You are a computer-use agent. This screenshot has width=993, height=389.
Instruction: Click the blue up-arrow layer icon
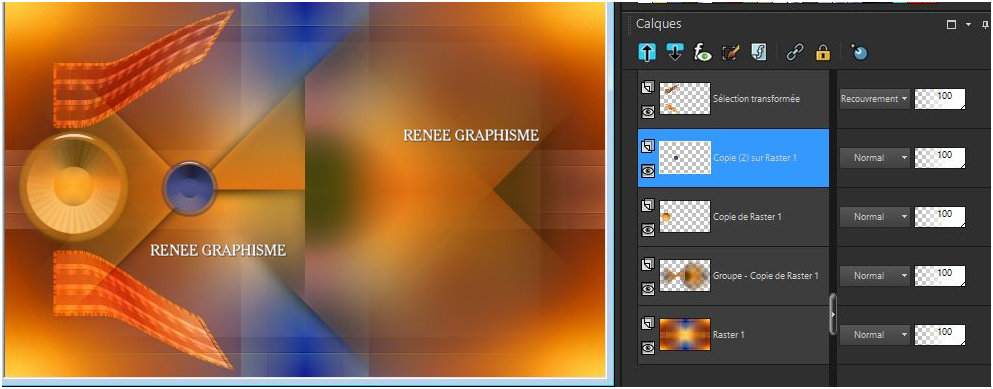[x=647, y=53]
